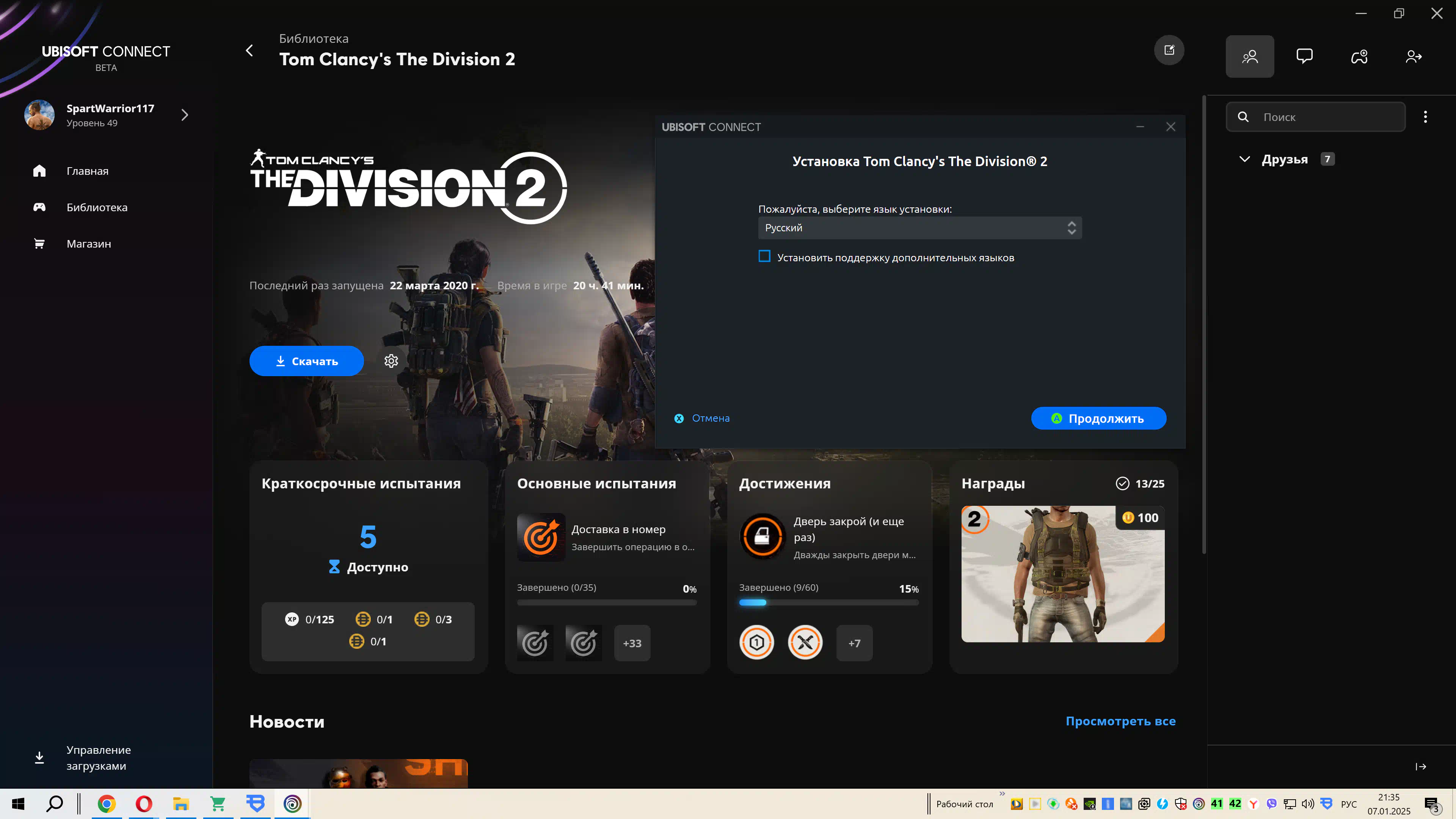Click the 21:35 clock in taskbar
Screen dimensions: 1456x819
coord(1389,797)
